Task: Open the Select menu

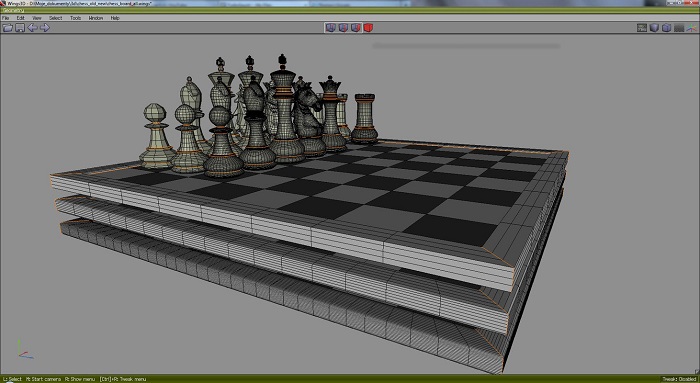Action: coord(55,18)
